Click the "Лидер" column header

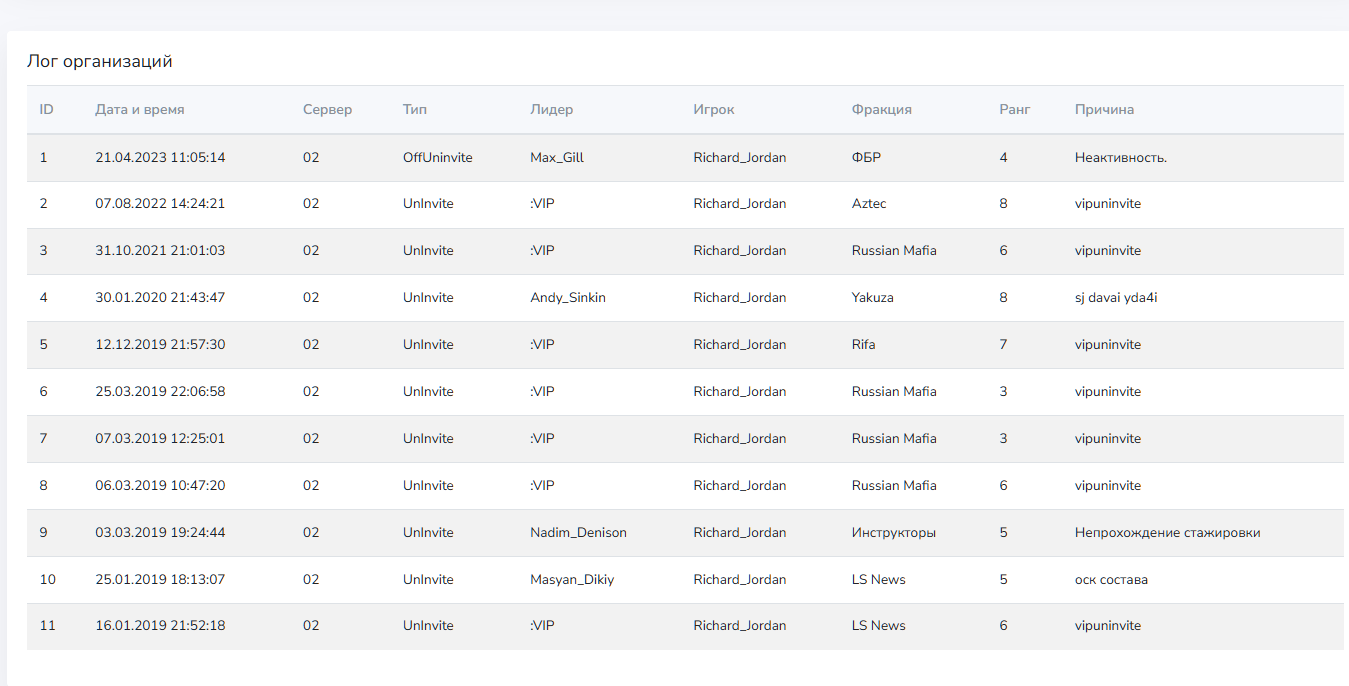(x=551, y=110)
